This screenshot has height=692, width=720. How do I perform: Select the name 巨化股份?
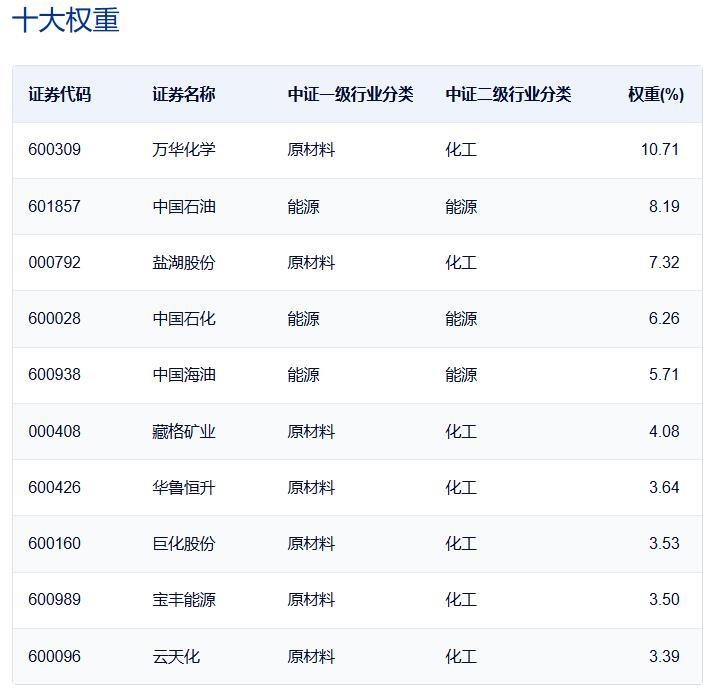tap(184, 543)
